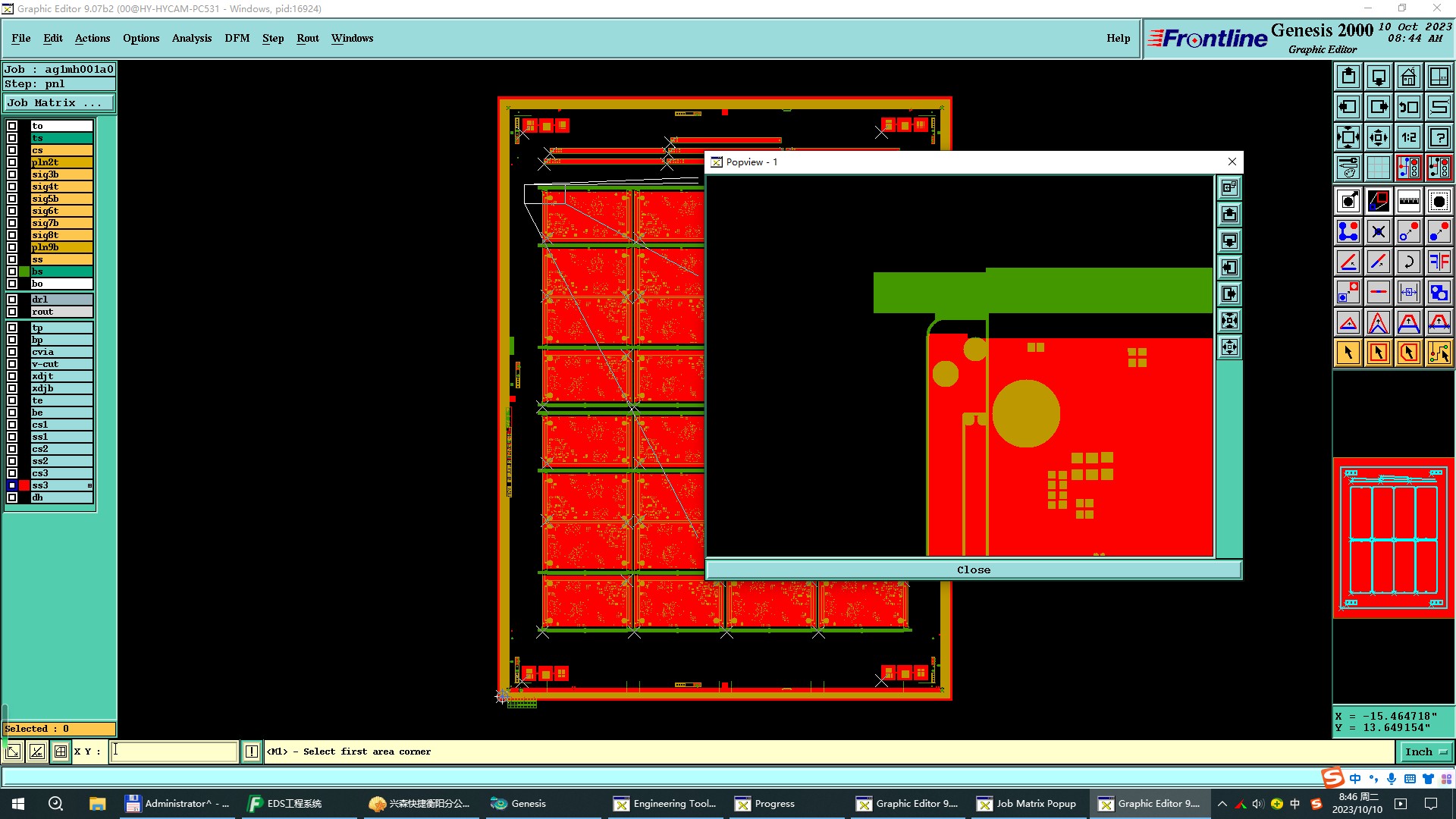
Task: Show hidden system tray icons chevron
Action: [1222, 804]
